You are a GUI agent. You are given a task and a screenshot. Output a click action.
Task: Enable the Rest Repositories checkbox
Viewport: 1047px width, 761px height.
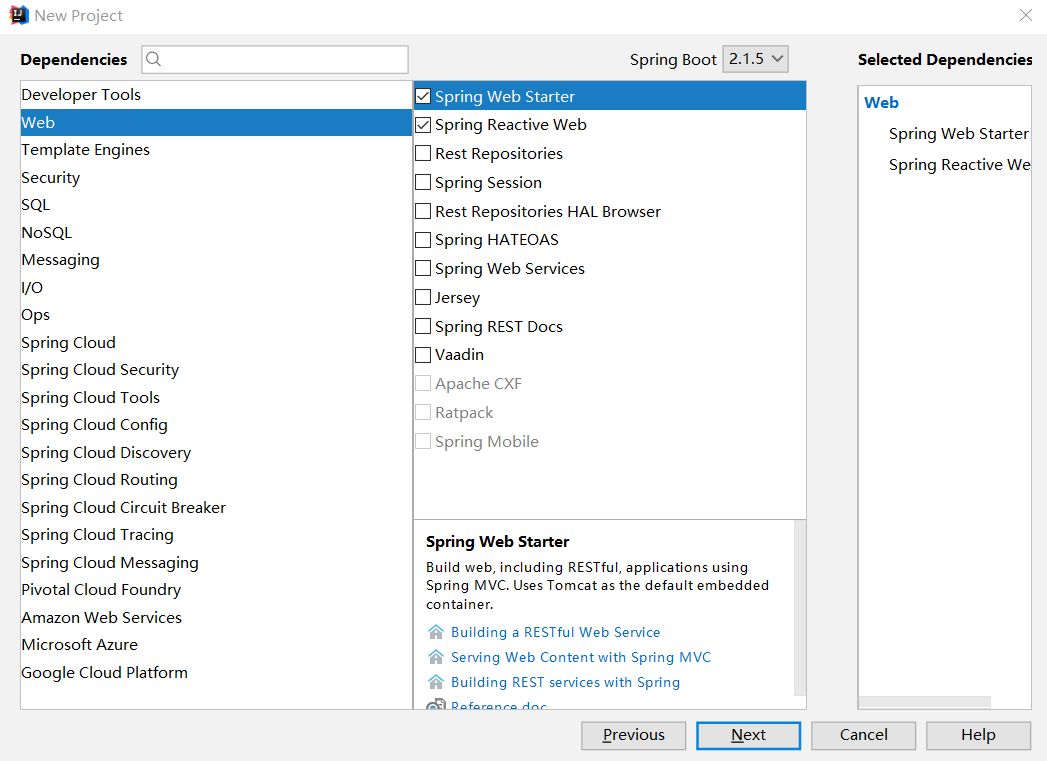point(423,154)
